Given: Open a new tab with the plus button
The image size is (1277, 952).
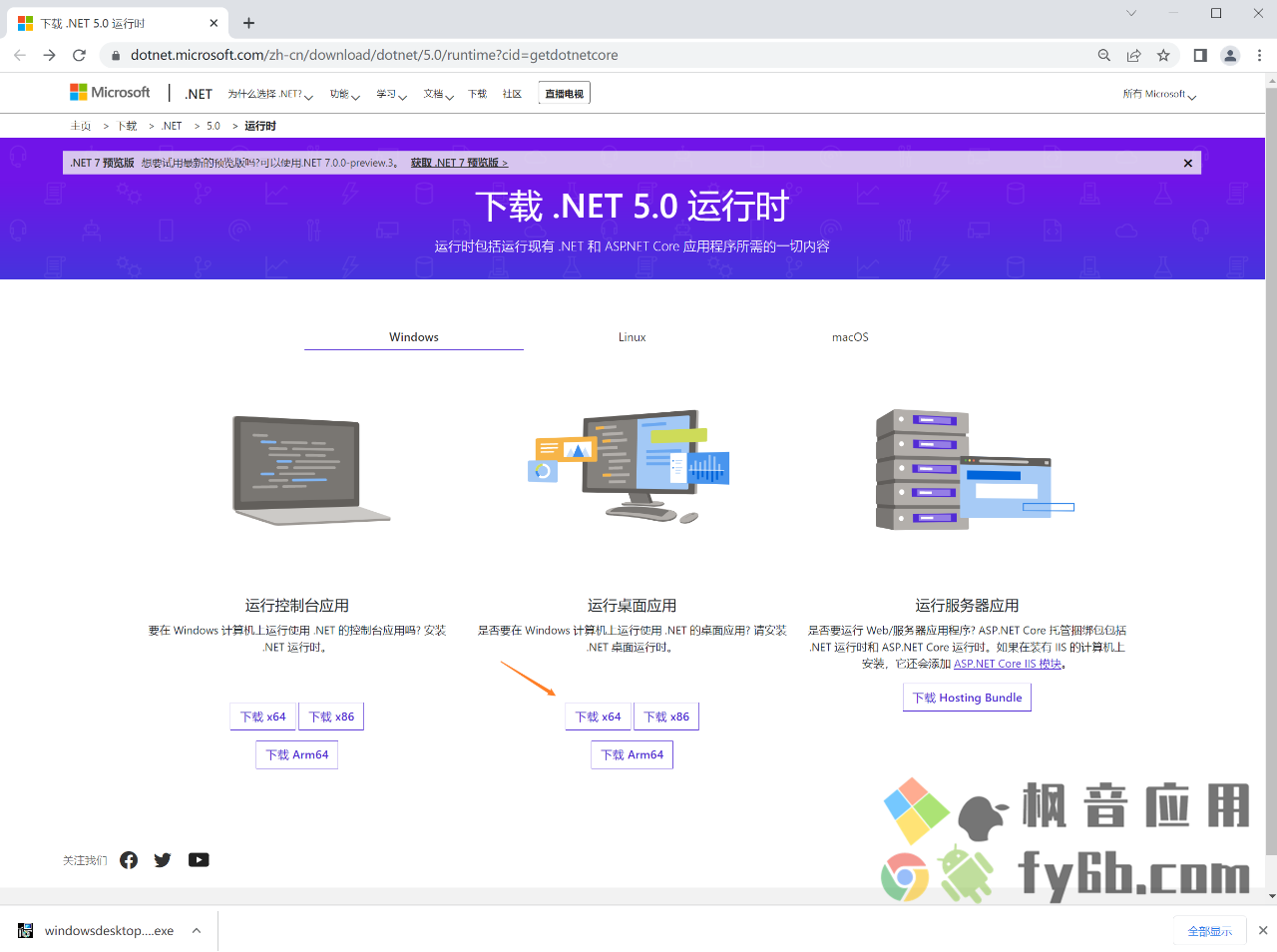Looking at the screenshot, I should pyautogui.click(x=248, y=23).
